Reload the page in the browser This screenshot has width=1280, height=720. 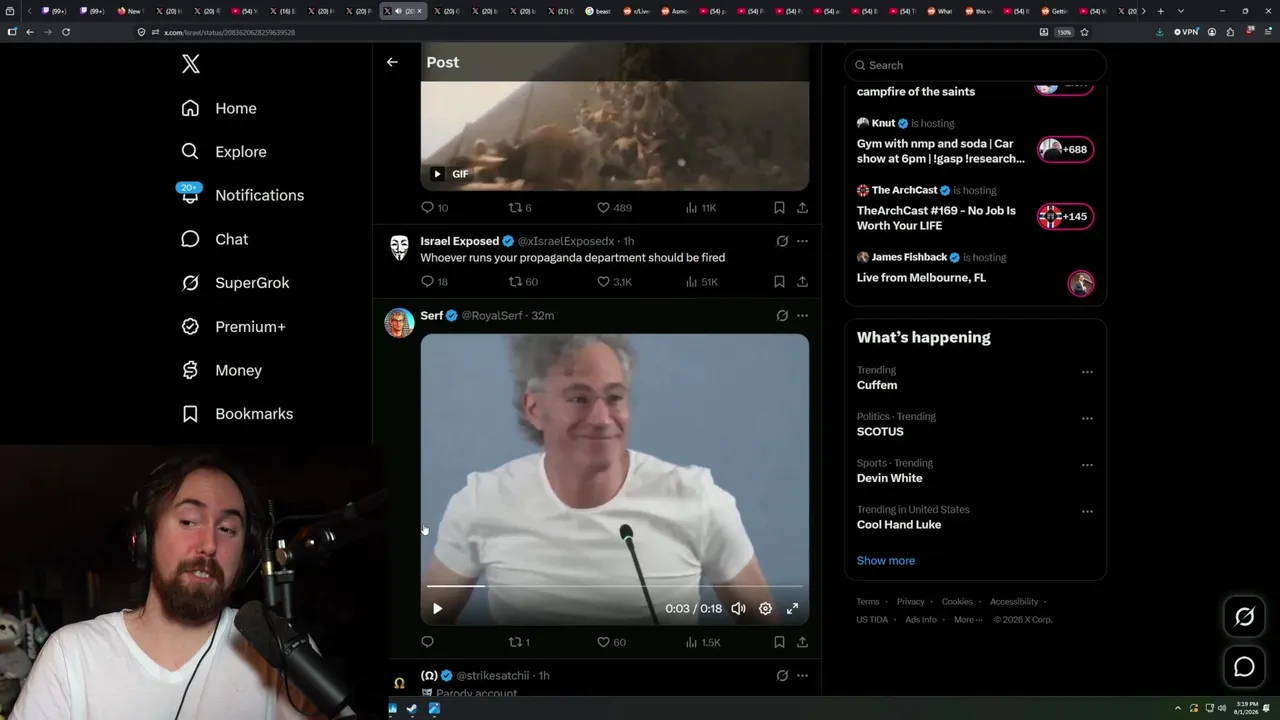click(66, 32)
